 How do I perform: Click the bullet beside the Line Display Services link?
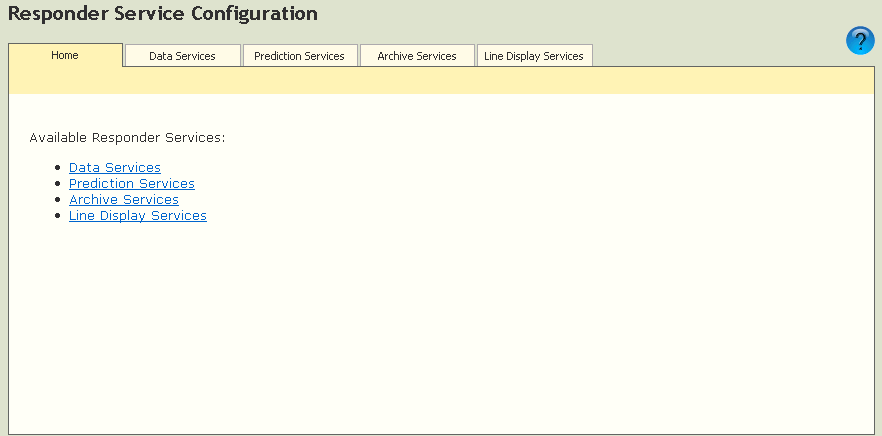click(58, 217)
